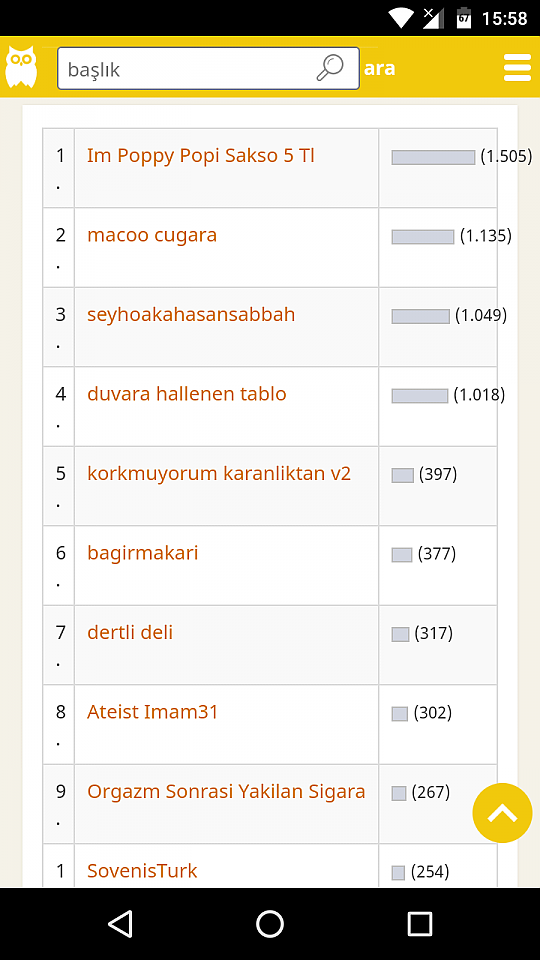Open 'Im Poppy Popi Sakso 5 Tl' link
The width and height of the screenshot is (540, 960).
click(x=201, y=156)
